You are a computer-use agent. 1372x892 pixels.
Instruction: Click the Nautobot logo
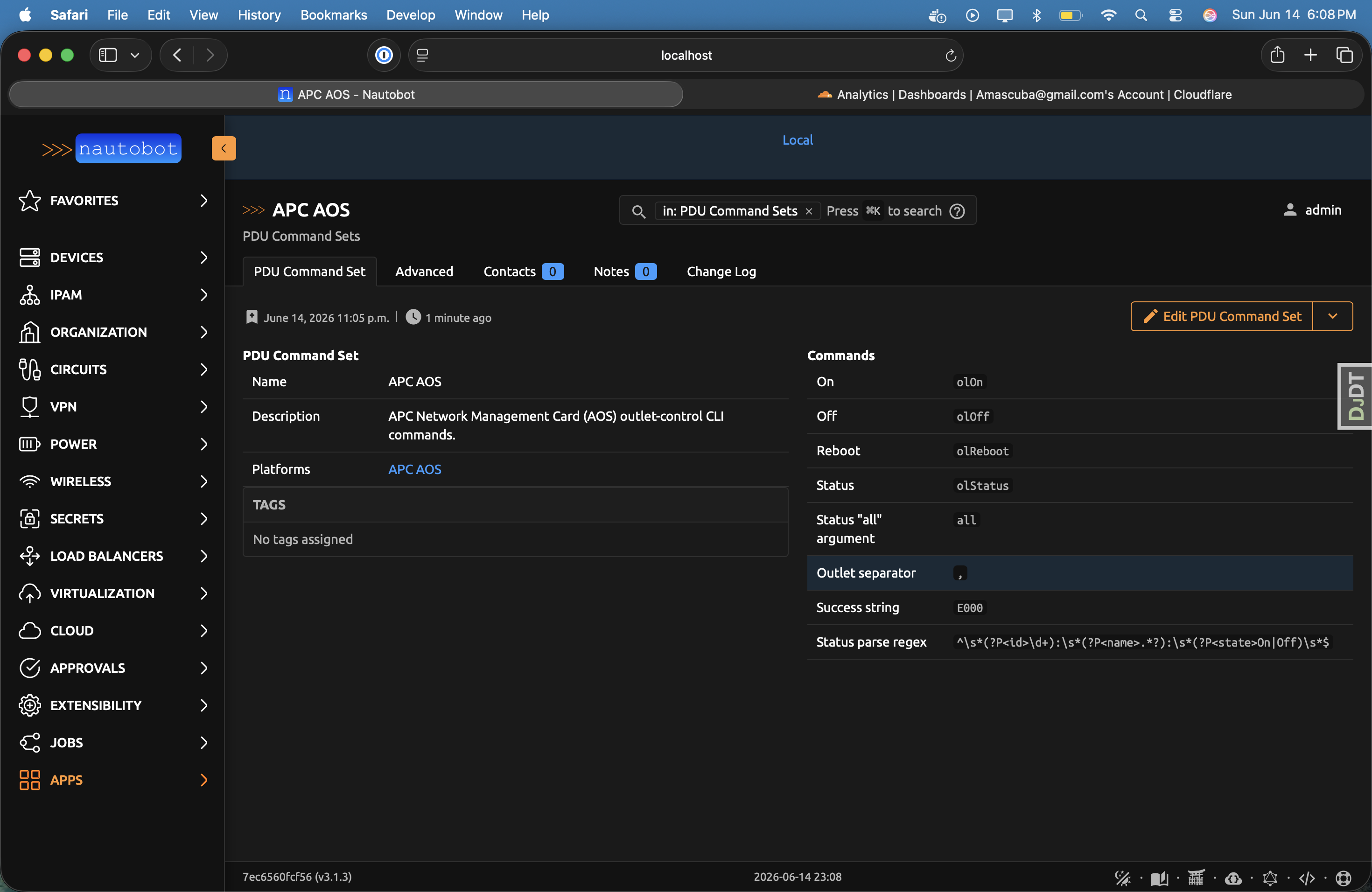pyautogui.click(x=111, y=149)
